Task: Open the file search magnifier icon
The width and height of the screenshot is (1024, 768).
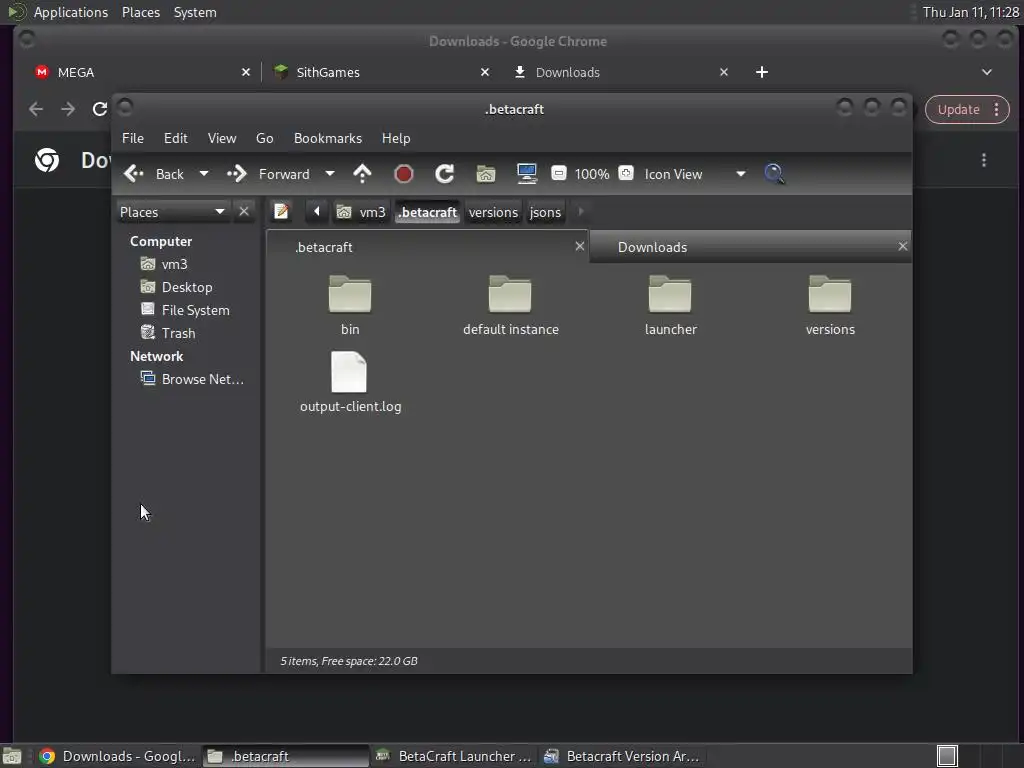Action: click(x=774, y=174)
